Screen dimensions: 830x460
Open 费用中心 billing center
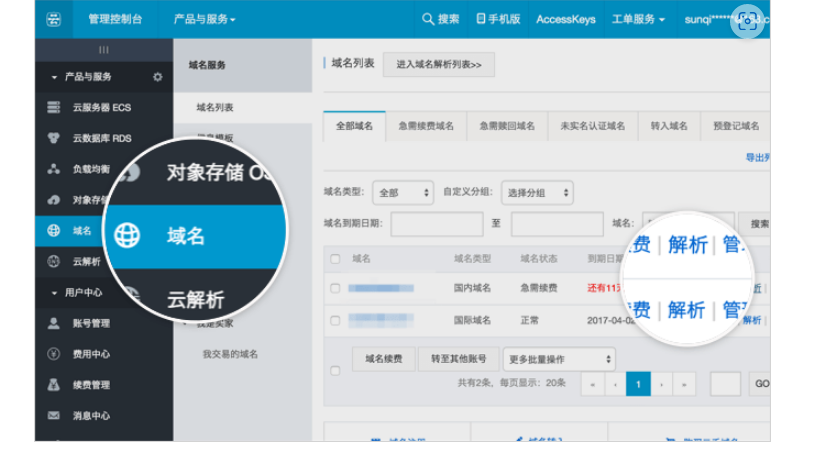91,354
